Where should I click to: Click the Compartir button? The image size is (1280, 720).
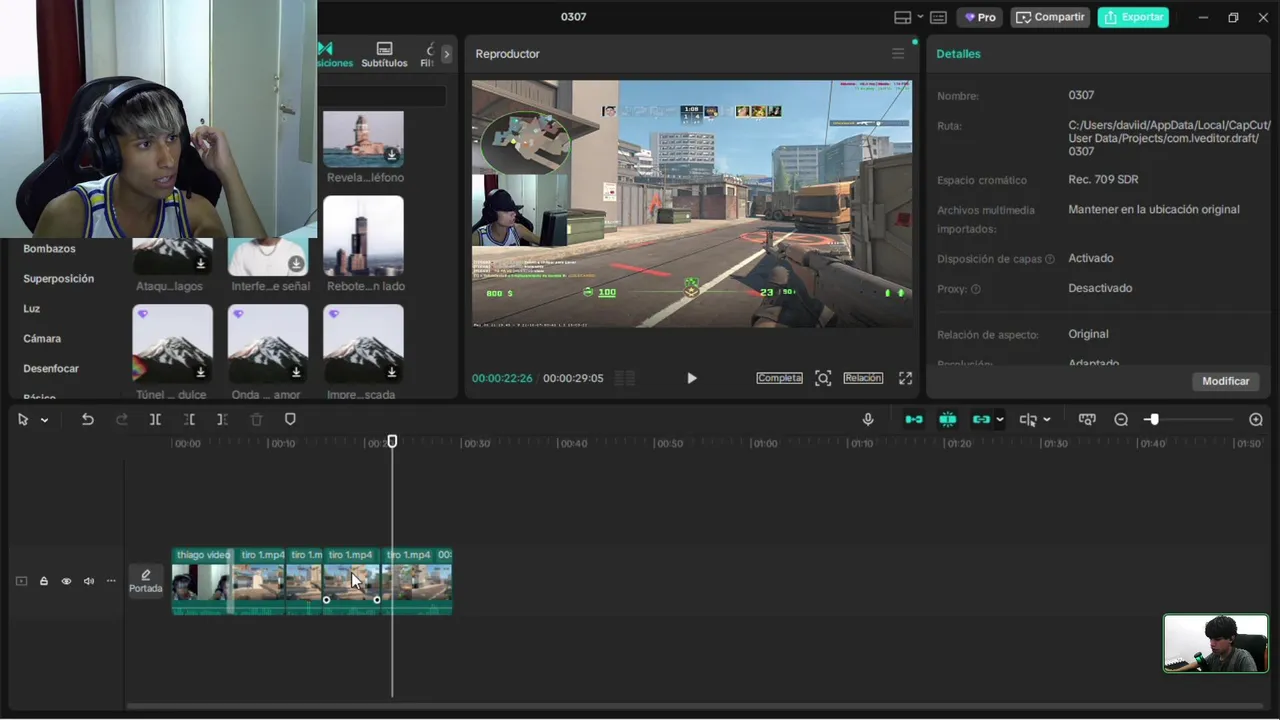click(1049, 17)
